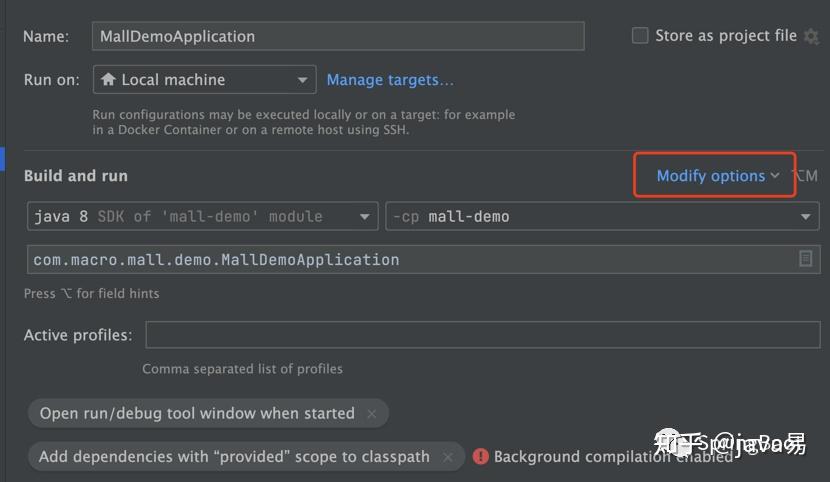Click the red error icon for background compilation

click(x=481, y=457)
